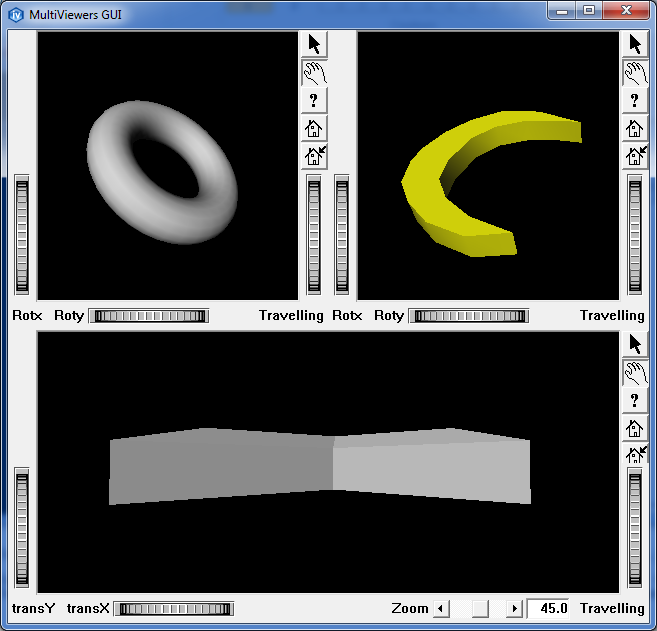The height and width of the screenshot is (631, 657).
Task: Click the Roty thumbwheel under the torus viewer
Action: [148, 316]
